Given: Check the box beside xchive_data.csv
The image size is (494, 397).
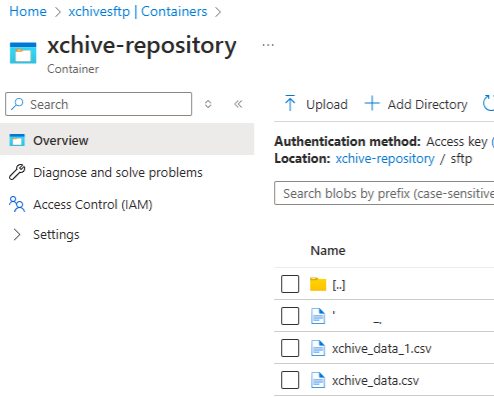Looking at the screenshot, I should click(290, 380).
